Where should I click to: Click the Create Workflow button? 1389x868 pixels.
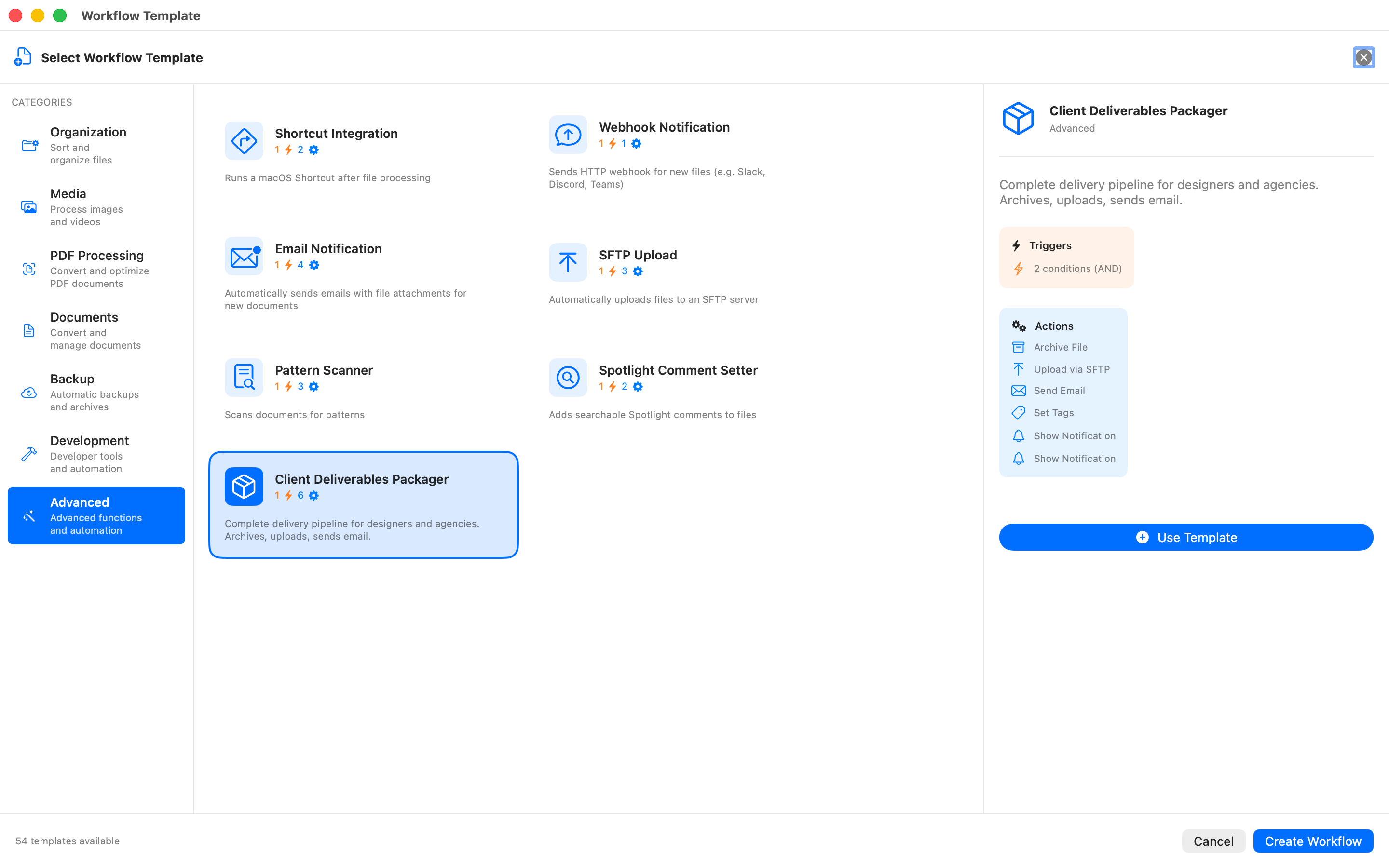click(x=1313, y=841)
